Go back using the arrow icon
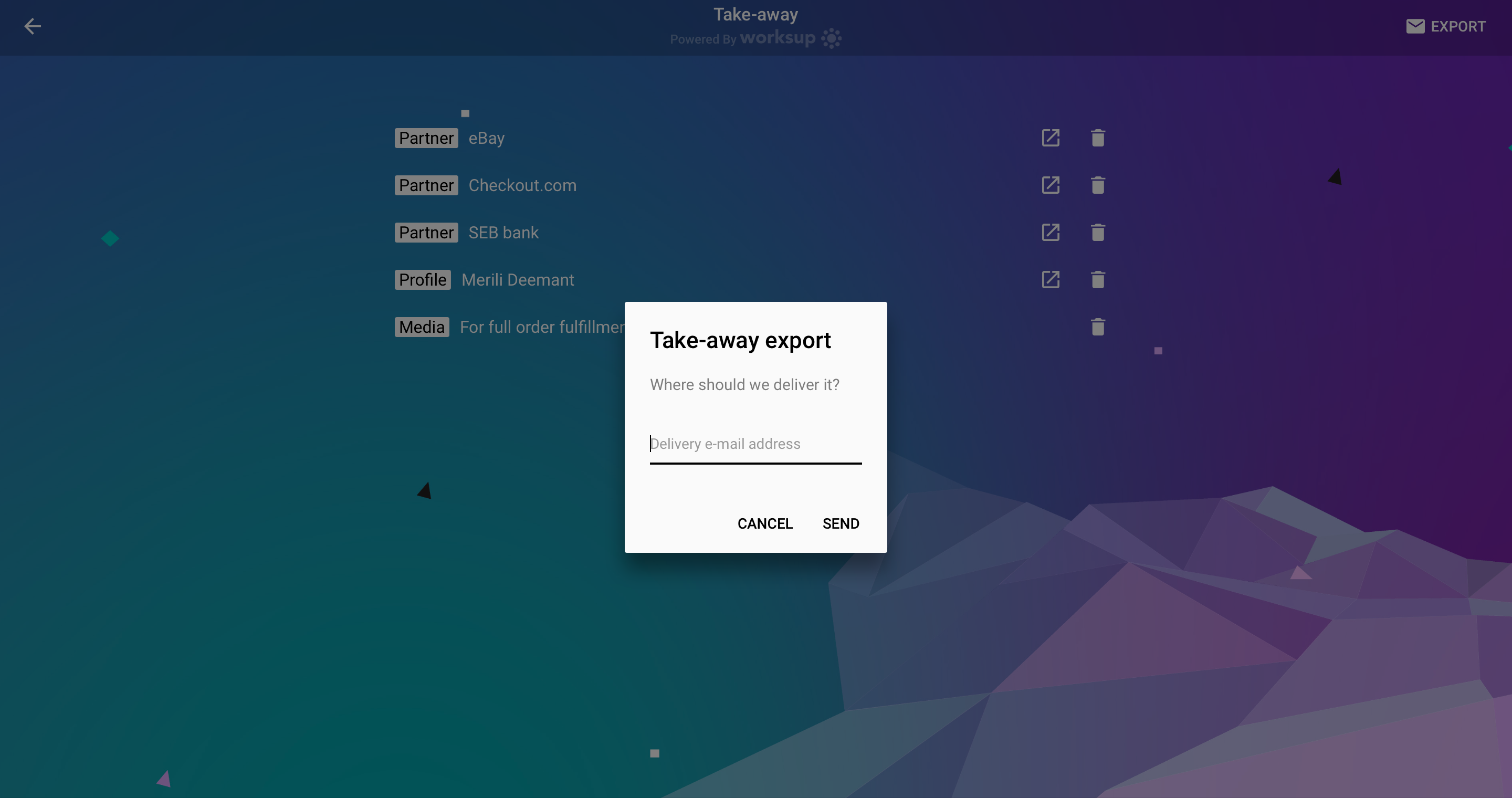 (x=32, y=26)
